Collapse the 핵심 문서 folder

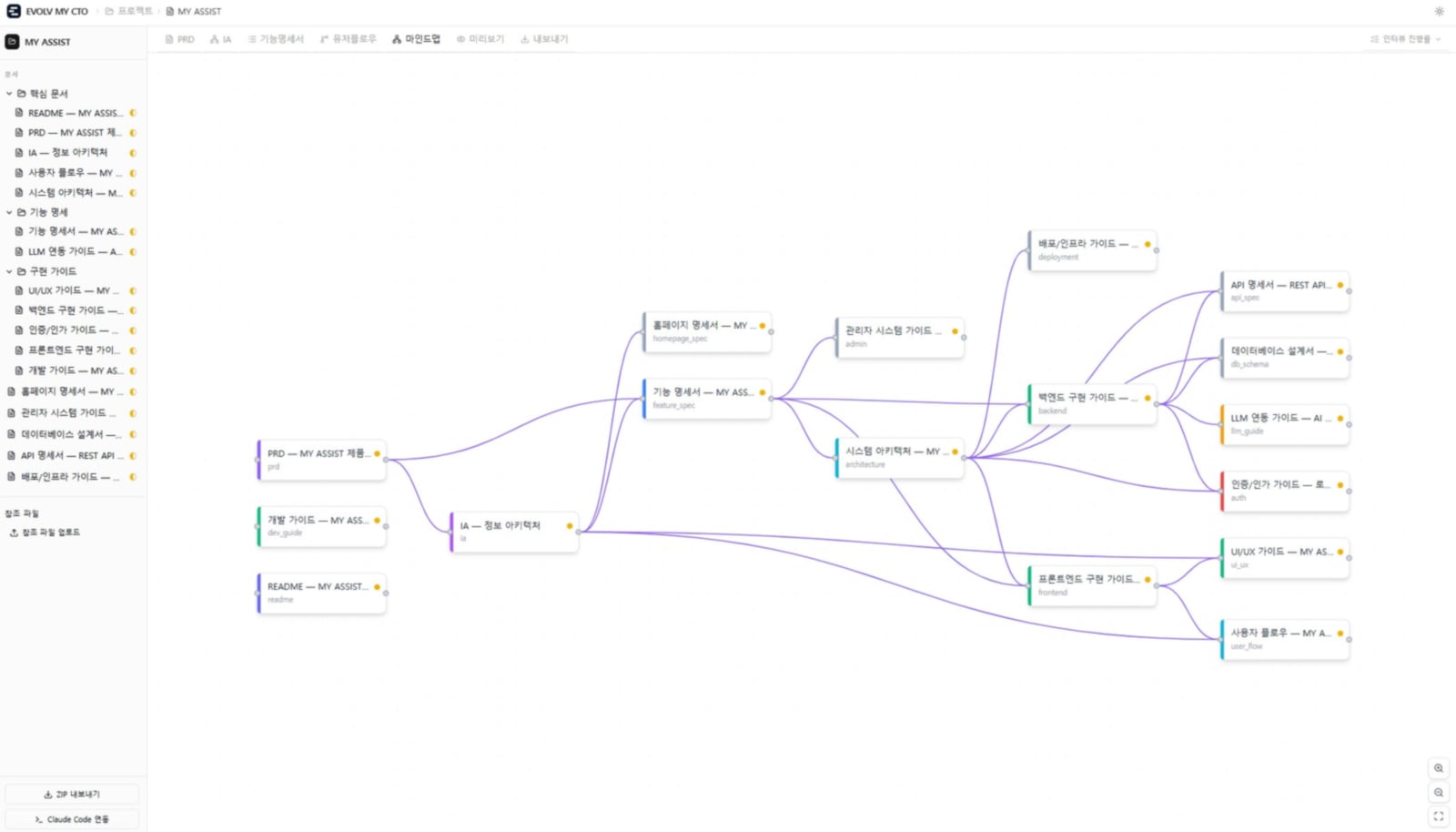click(9, 94)
